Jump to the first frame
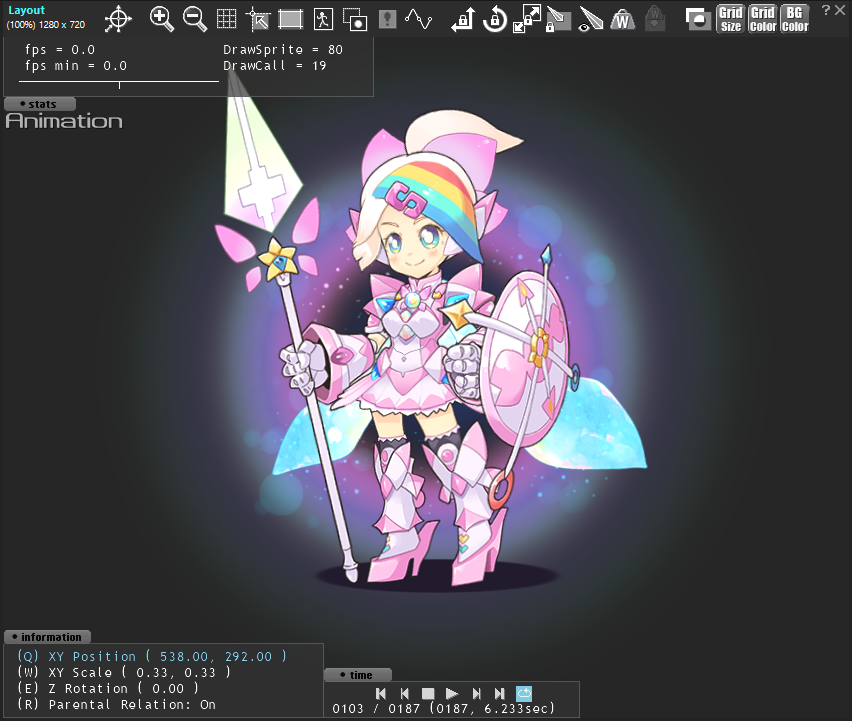 (381, 693)
